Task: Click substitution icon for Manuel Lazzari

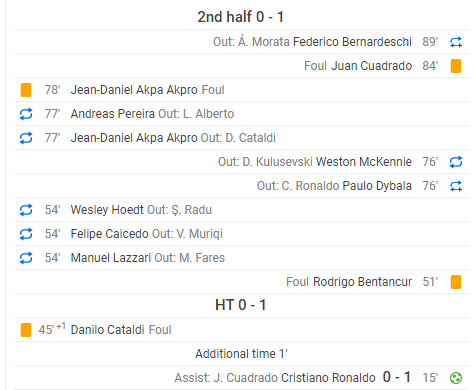Action: 26,258
